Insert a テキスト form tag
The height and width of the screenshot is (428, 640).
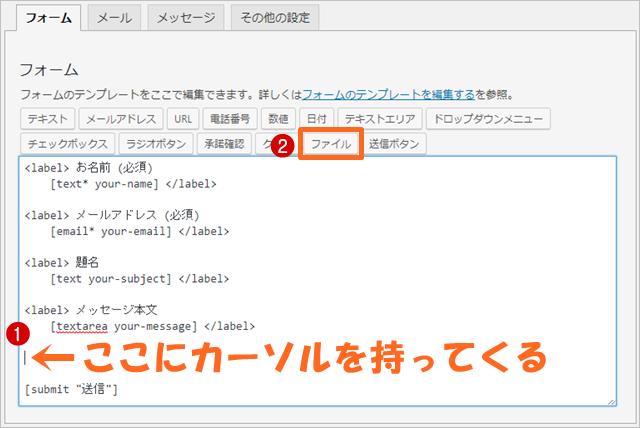(48, 119)
